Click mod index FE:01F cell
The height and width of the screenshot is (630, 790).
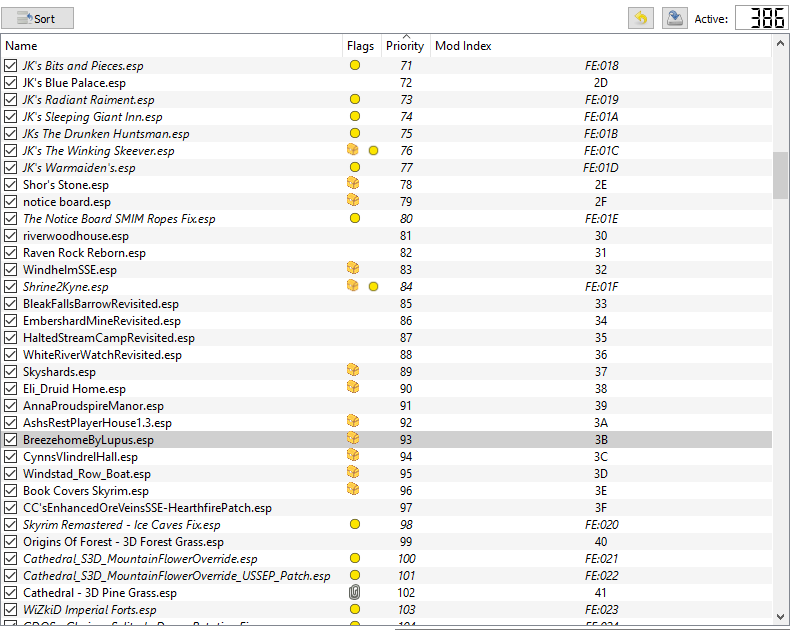click(601, 287)
